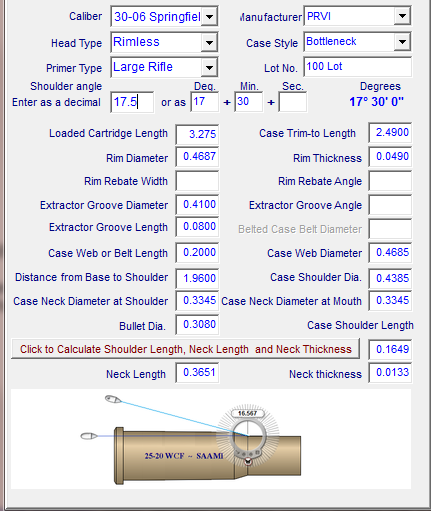Click the cartridge case diagram image
Image resolution: width=431 pixels, height=511 pixels.
click(x=211, y=439)
